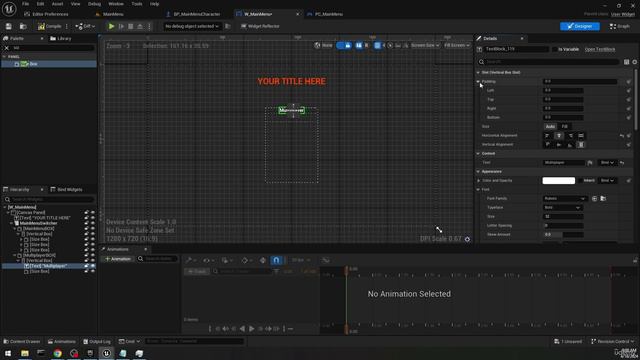Toggle Inherit color checkbox
640x360 pixels.
pos(580,180)
